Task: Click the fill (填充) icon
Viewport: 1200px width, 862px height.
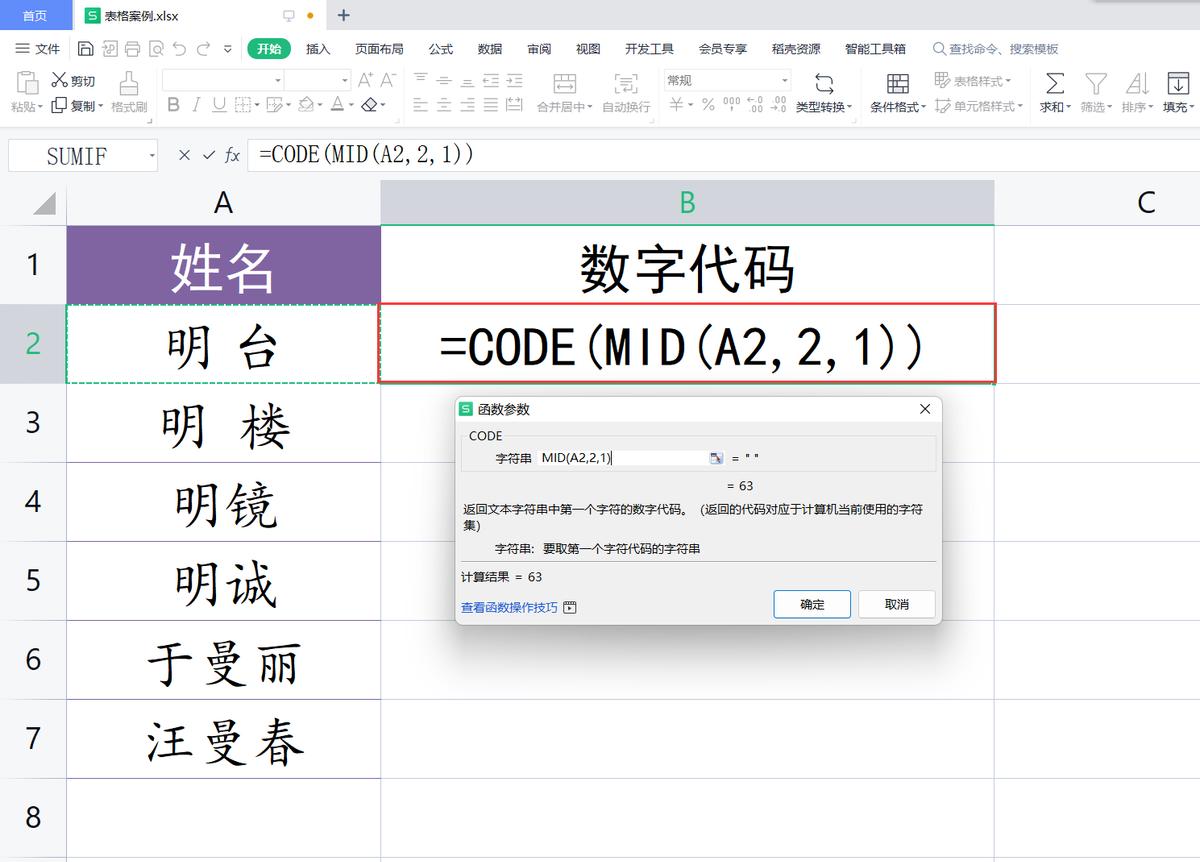Action: click(x=1179, y=85)
